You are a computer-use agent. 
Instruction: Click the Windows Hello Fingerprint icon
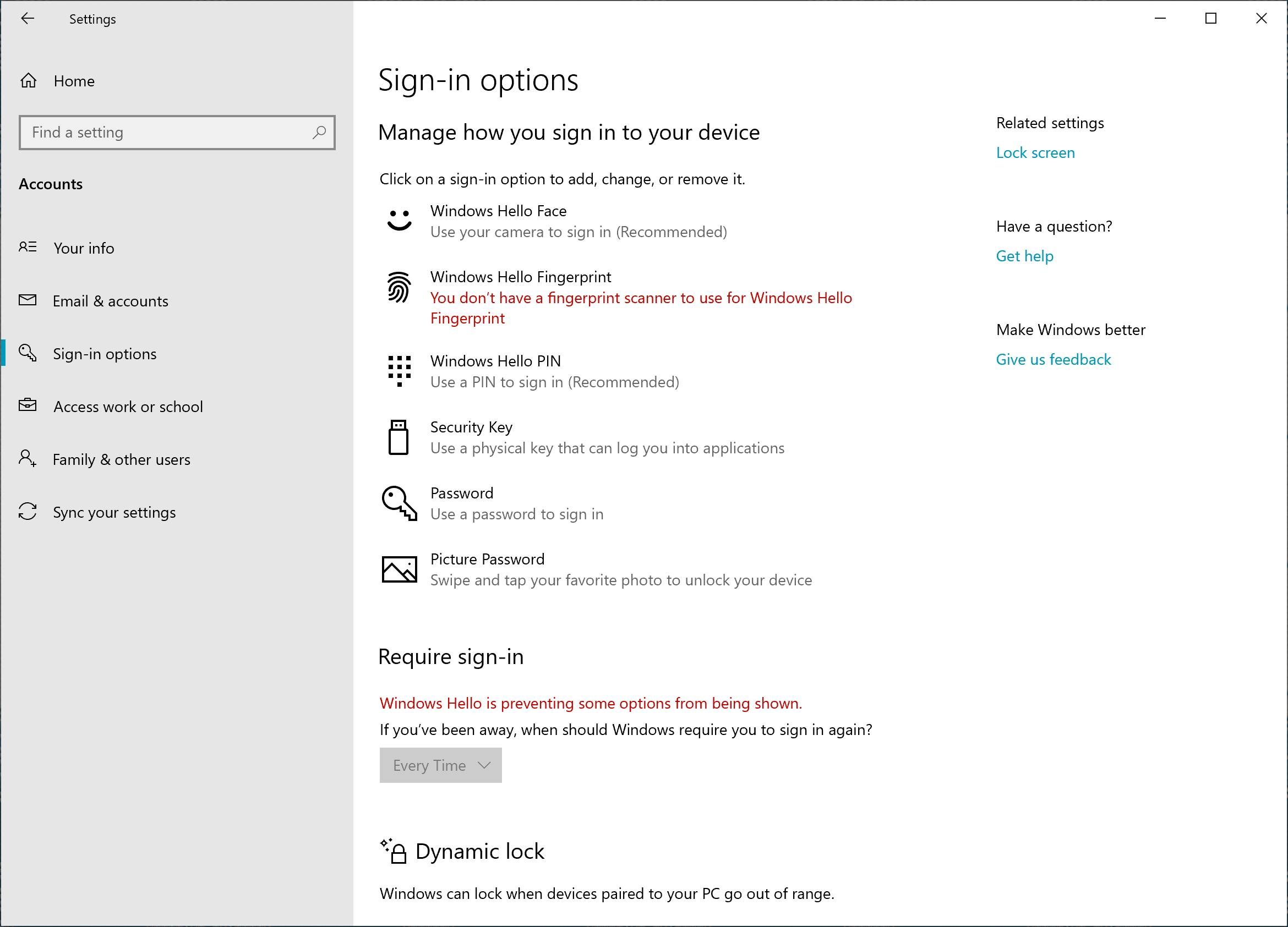399,287
